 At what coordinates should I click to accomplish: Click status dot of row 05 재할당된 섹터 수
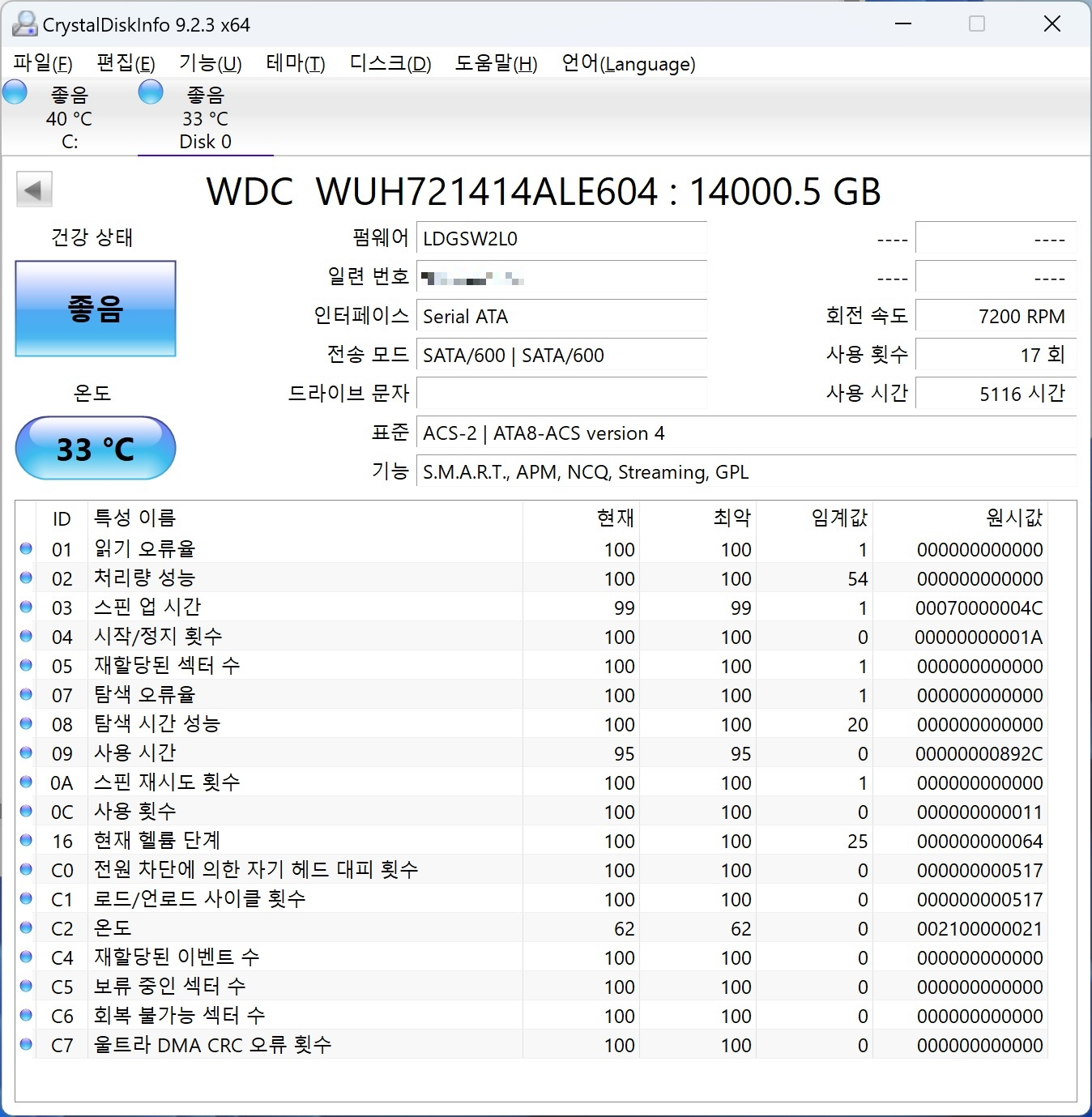[26, 665]
